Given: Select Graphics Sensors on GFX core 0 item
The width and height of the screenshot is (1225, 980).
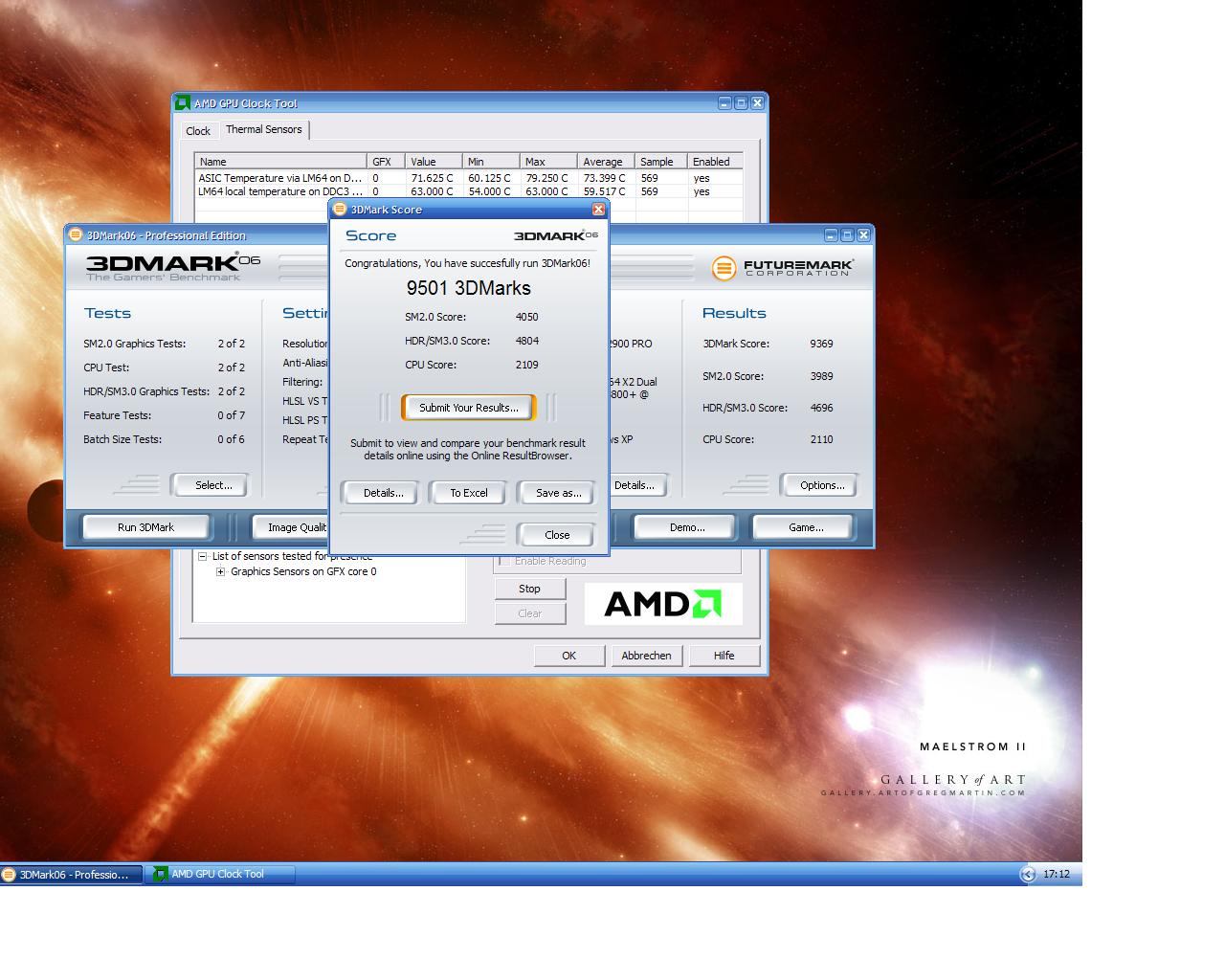Looking at the screenshot, I should point(303,571).
